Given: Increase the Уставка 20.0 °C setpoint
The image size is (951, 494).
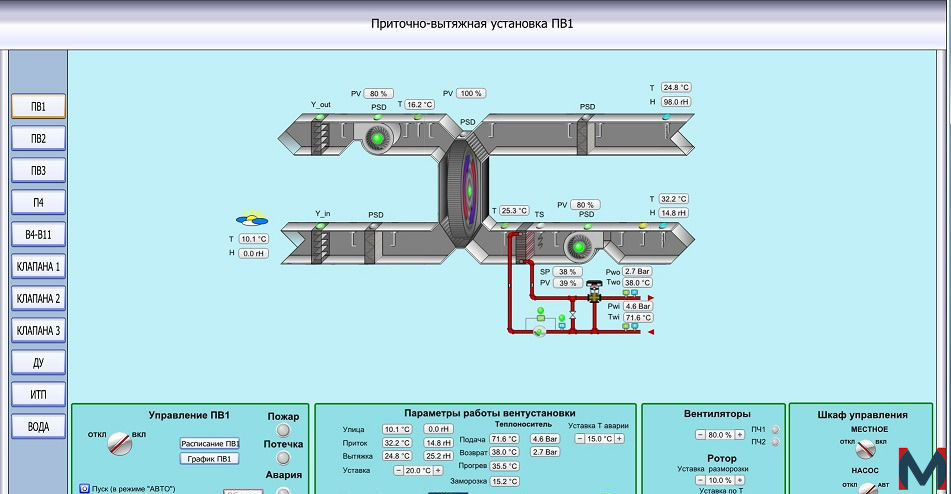Looking at the screenshot, I should click(438, 470).
